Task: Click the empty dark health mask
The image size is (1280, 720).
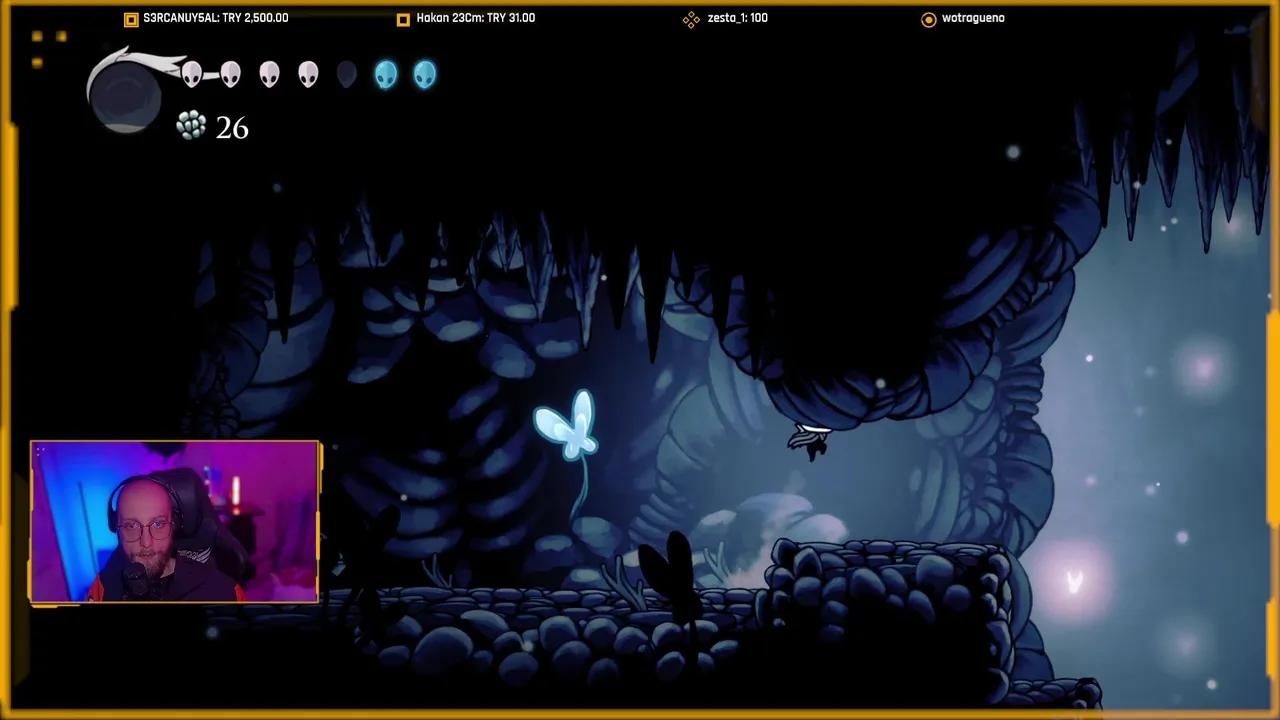Action: coord(346,75)
